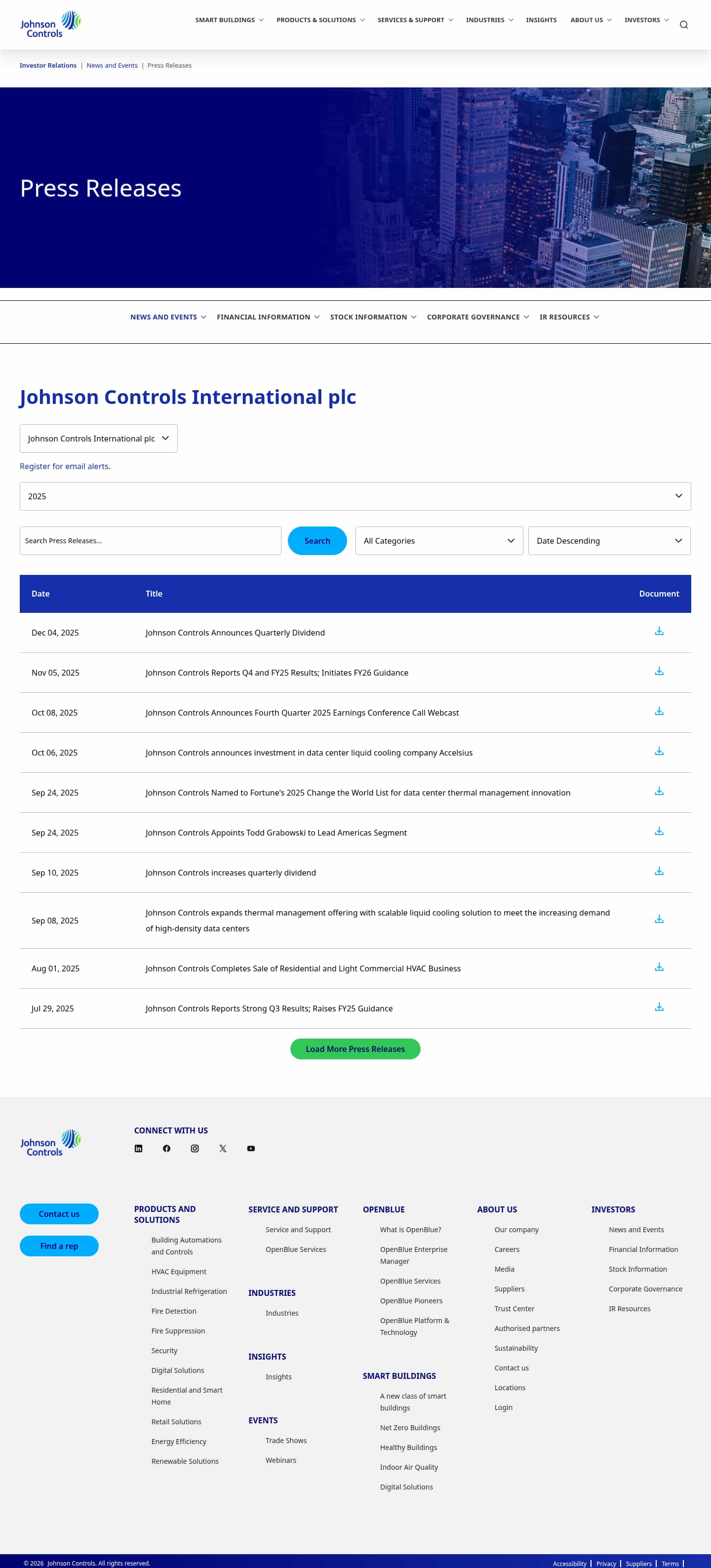Open the LinkedIn icon in footer
This screenshot has width=711, height=1568.
pos(138,1149)
